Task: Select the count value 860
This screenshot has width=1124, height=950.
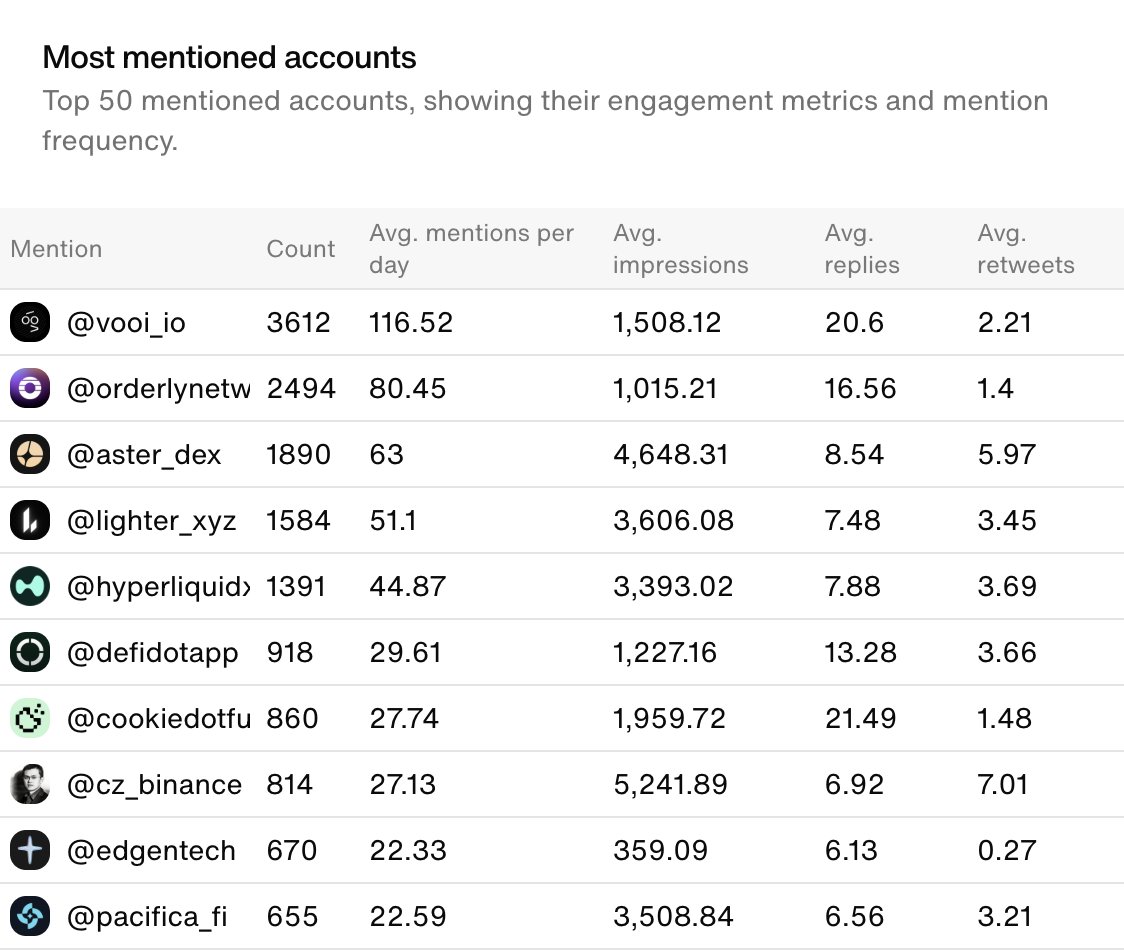Action: click(292, 718)
